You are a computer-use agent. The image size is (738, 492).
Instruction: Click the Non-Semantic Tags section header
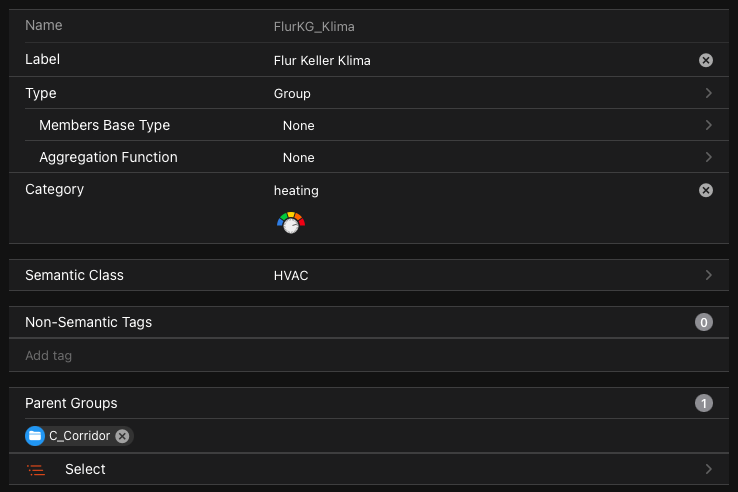click(88, 322)
